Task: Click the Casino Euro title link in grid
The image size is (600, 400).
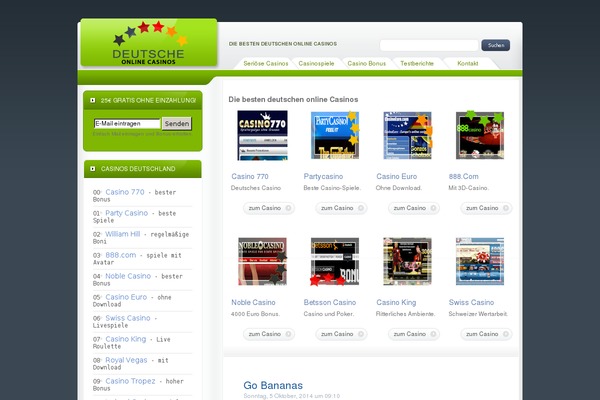Action: (x=396, y=176)
